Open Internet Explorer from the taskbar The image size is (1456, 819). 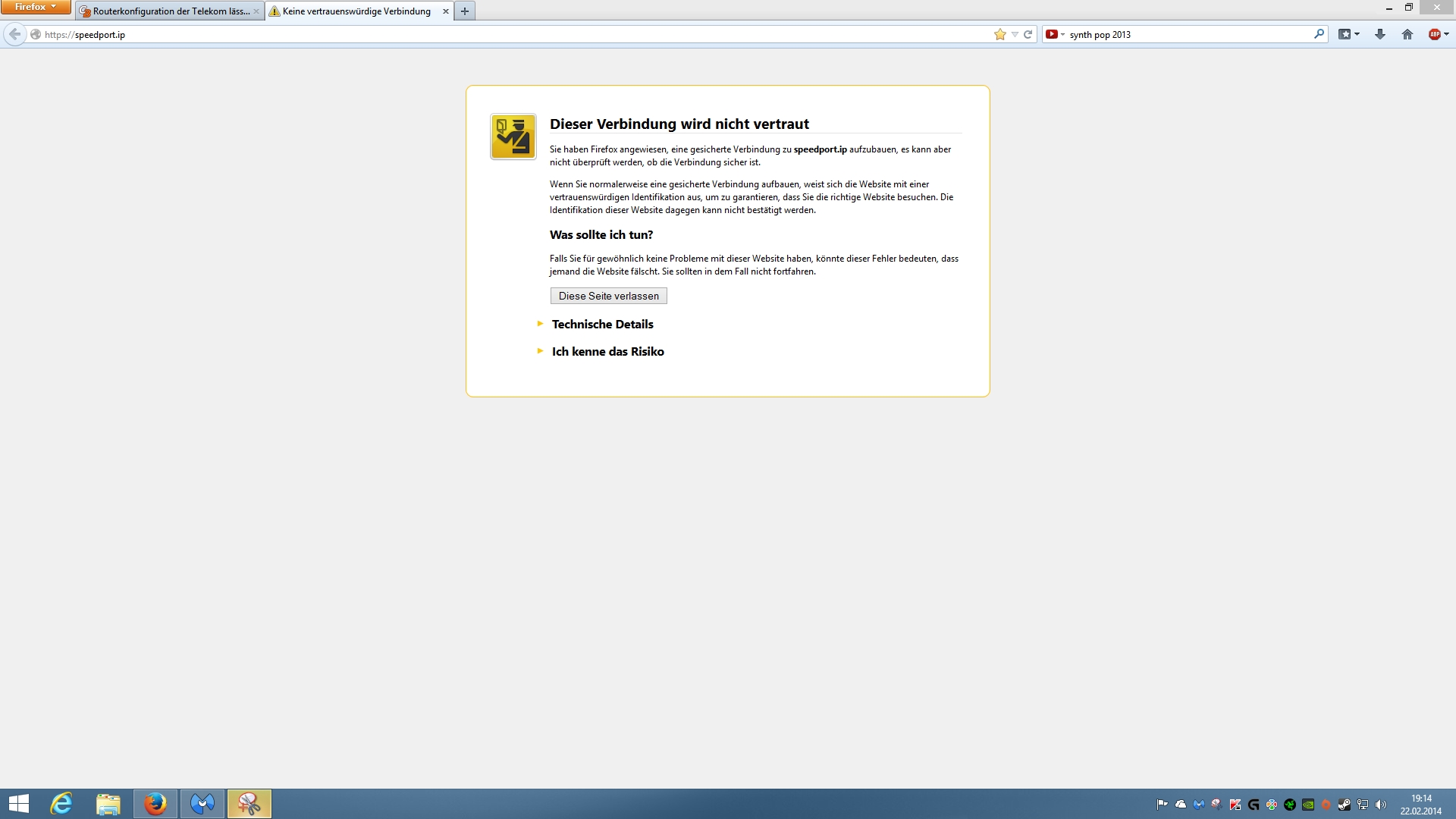(x=61, y=804)
